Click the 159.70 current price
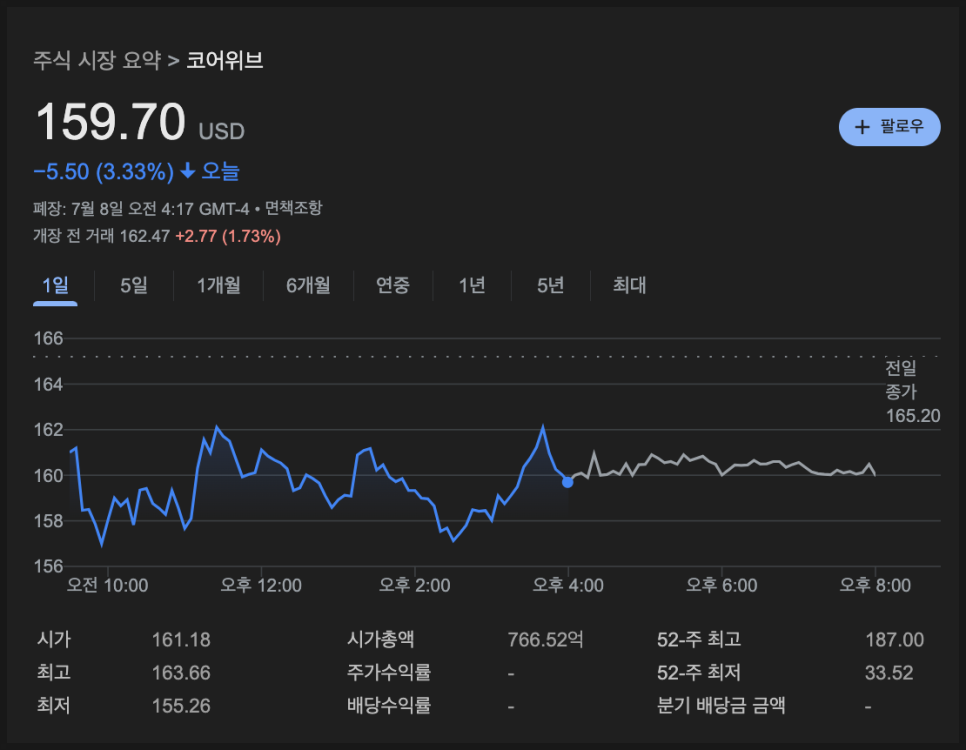The image size is (966, 750). 110,121
